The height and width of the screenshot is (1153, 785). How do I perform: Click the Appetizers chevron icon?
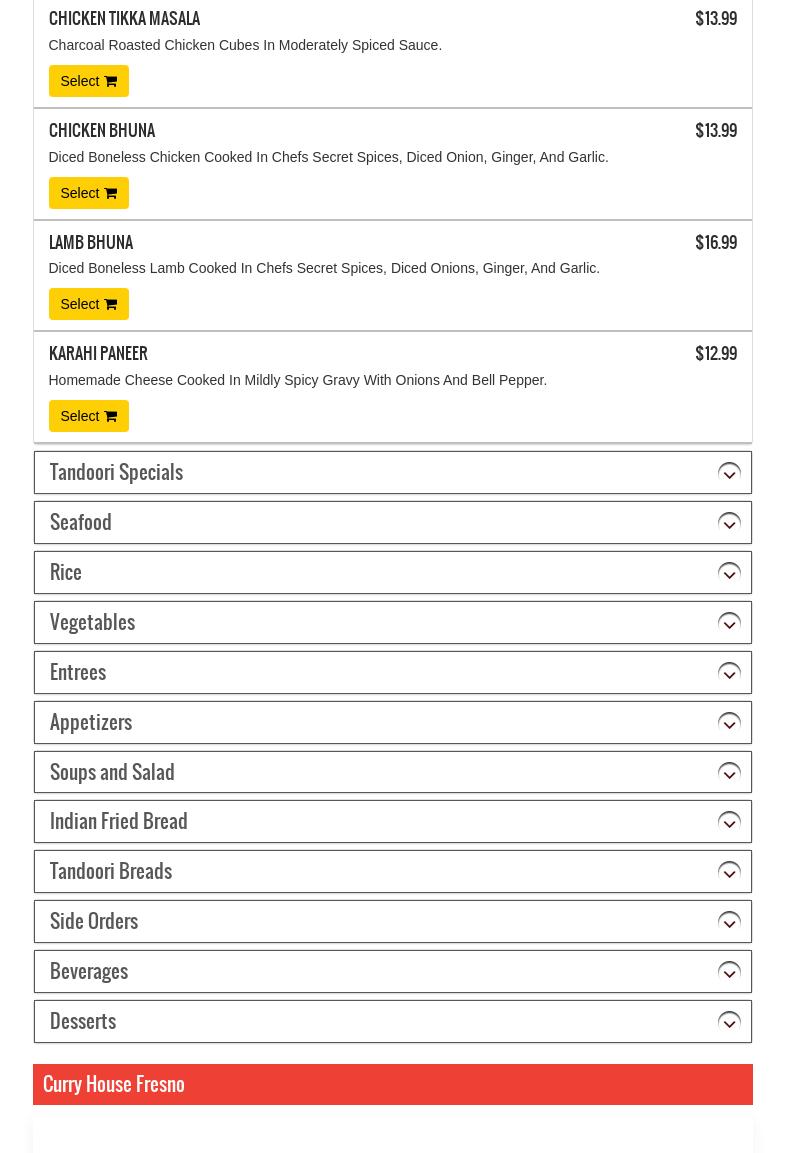coord(729,723)
